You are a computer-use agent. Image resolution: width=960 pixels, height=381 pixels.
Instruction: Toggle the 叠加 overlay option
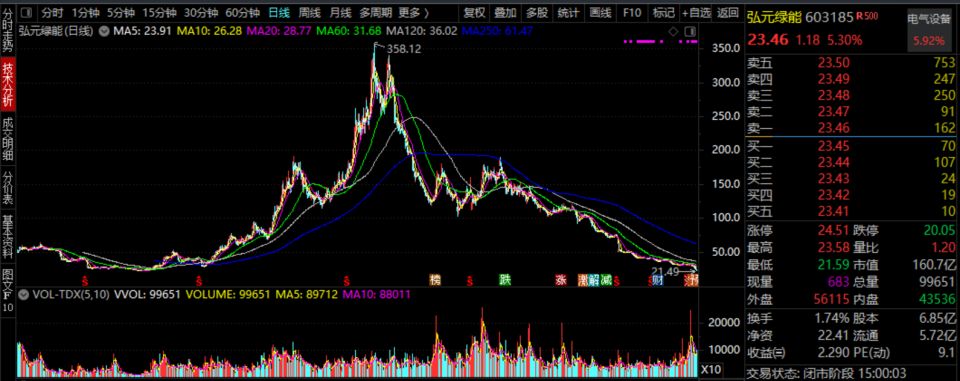point(505,12)
